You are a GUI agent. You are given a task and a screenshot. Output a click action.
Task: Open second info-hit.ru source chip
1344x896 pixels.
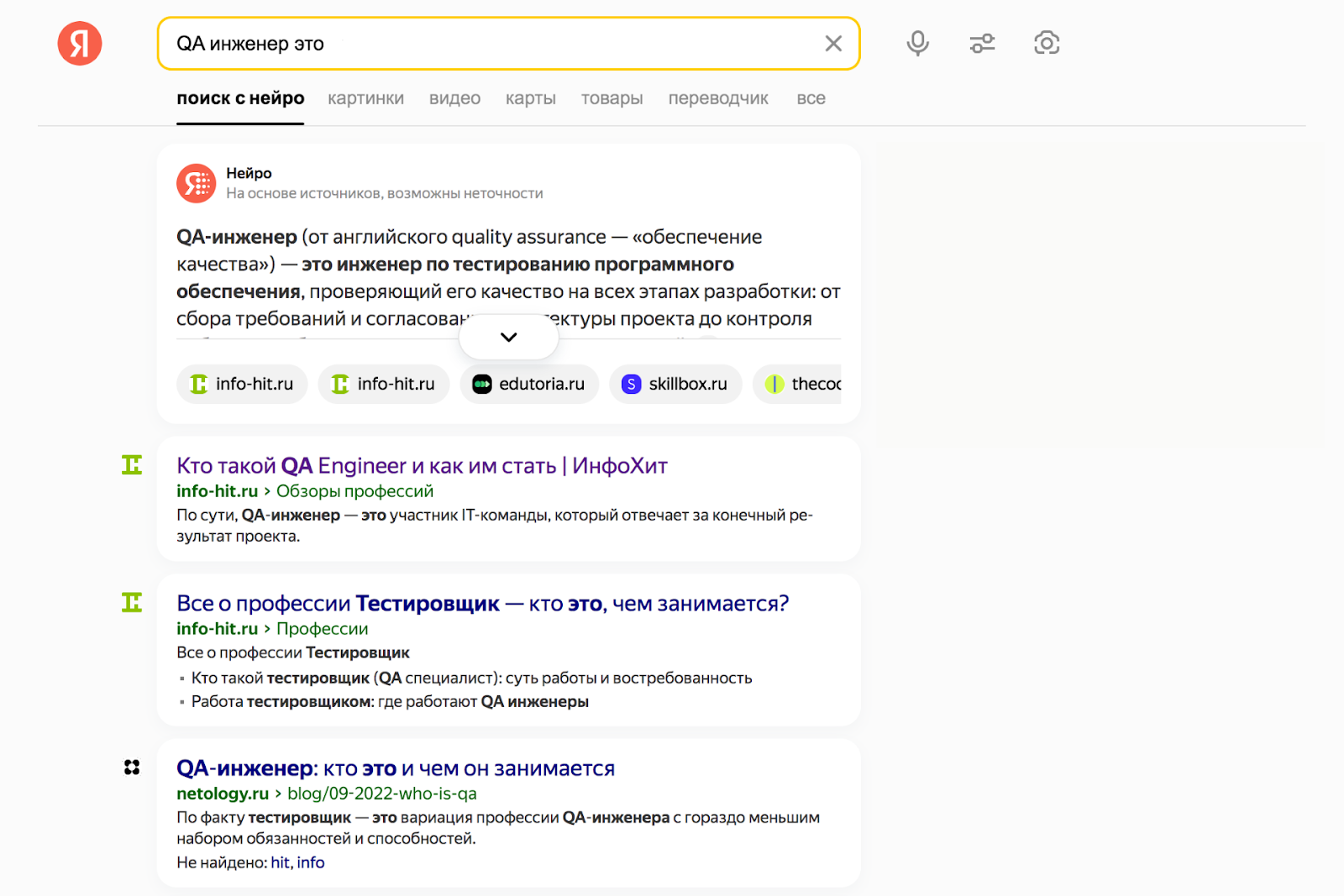click(384, 384)
